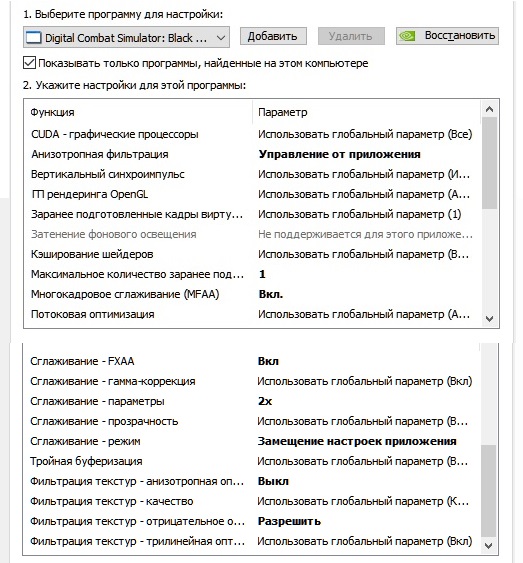Open 'Замещение настроек приложения' value
The image size is (523, 563).
tap(357, 441)
